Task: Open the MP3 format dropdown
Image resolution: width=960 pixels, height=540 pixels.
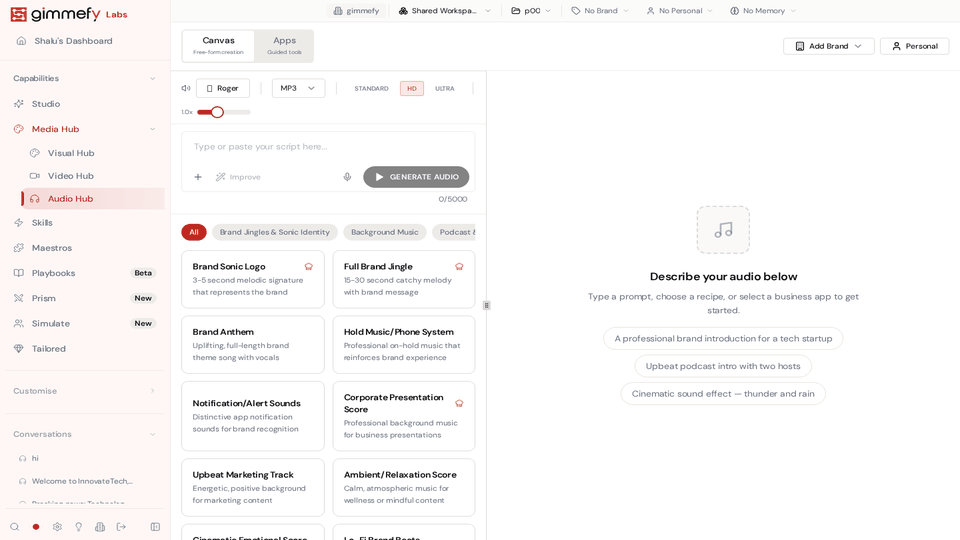Action: [x=298, y=88]
